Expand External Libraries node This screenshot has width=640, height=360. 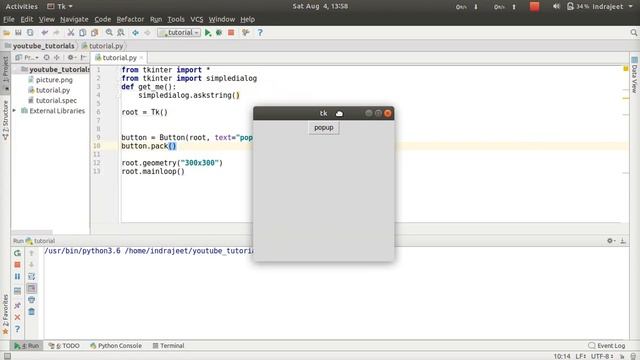15,111
